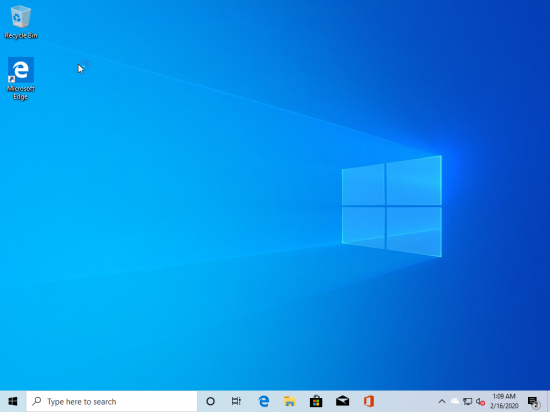Launch Microsoft Edge from the taskbar

coord(263,401)
